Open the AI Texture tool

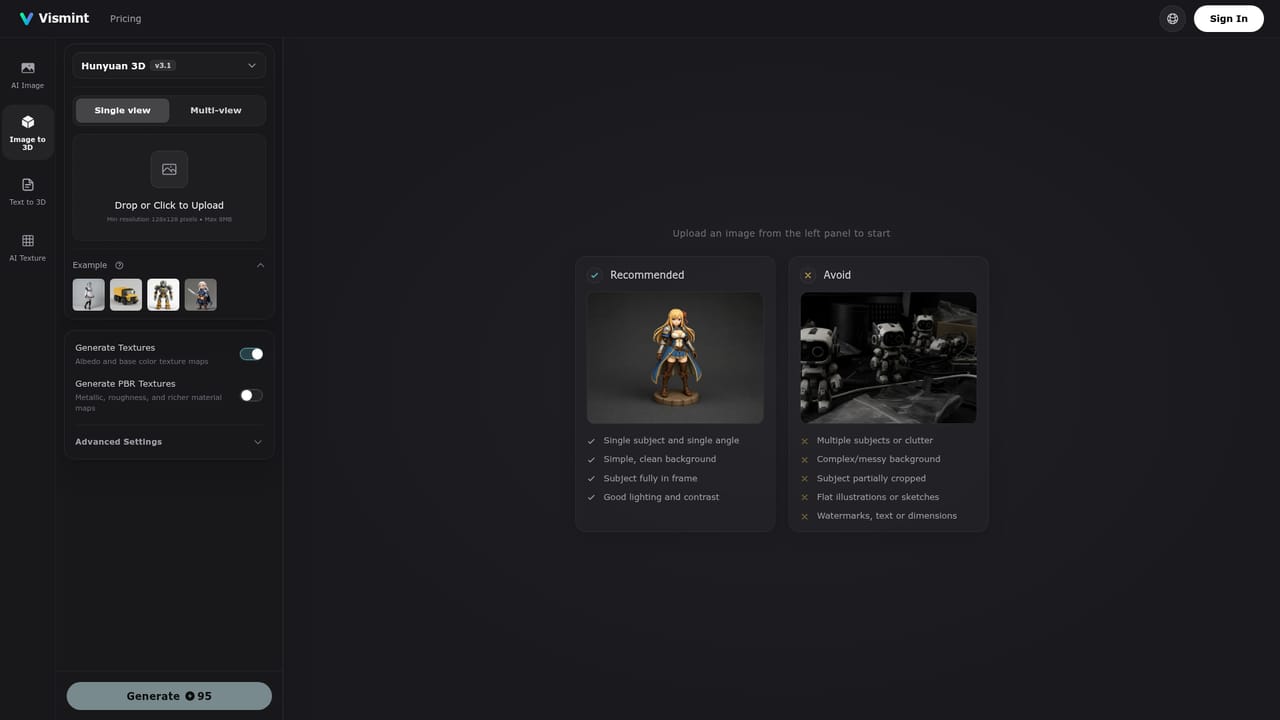[x=28, y=247]
